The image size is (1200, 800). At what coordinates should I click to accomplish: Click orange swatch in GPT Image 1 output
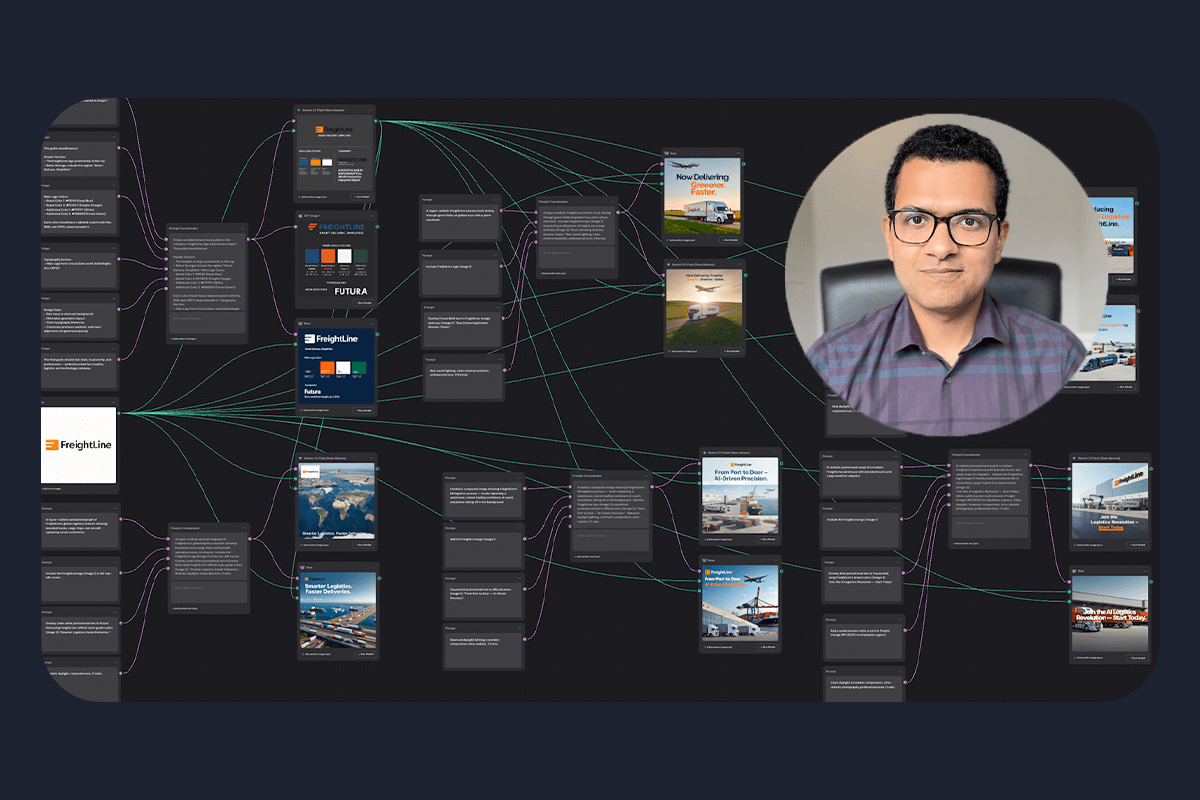327,257
